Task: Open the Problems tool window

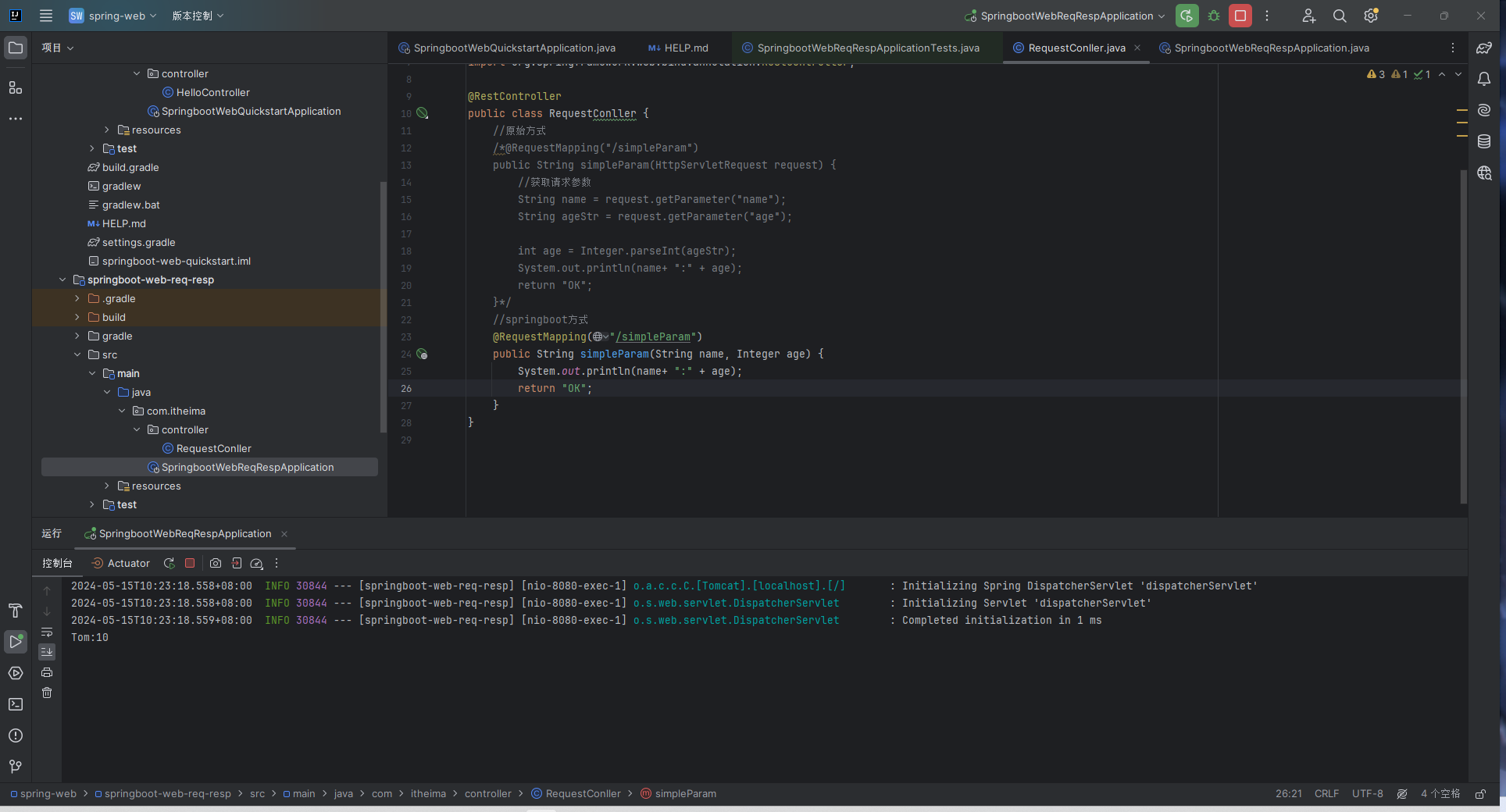Action: point(16,735)
